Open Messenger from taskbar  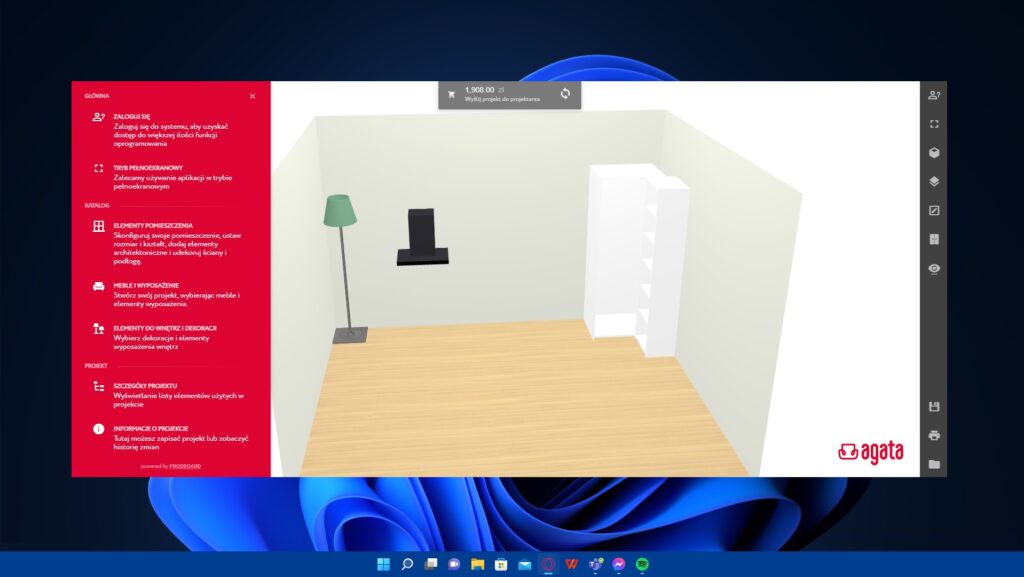coord(618,564)
